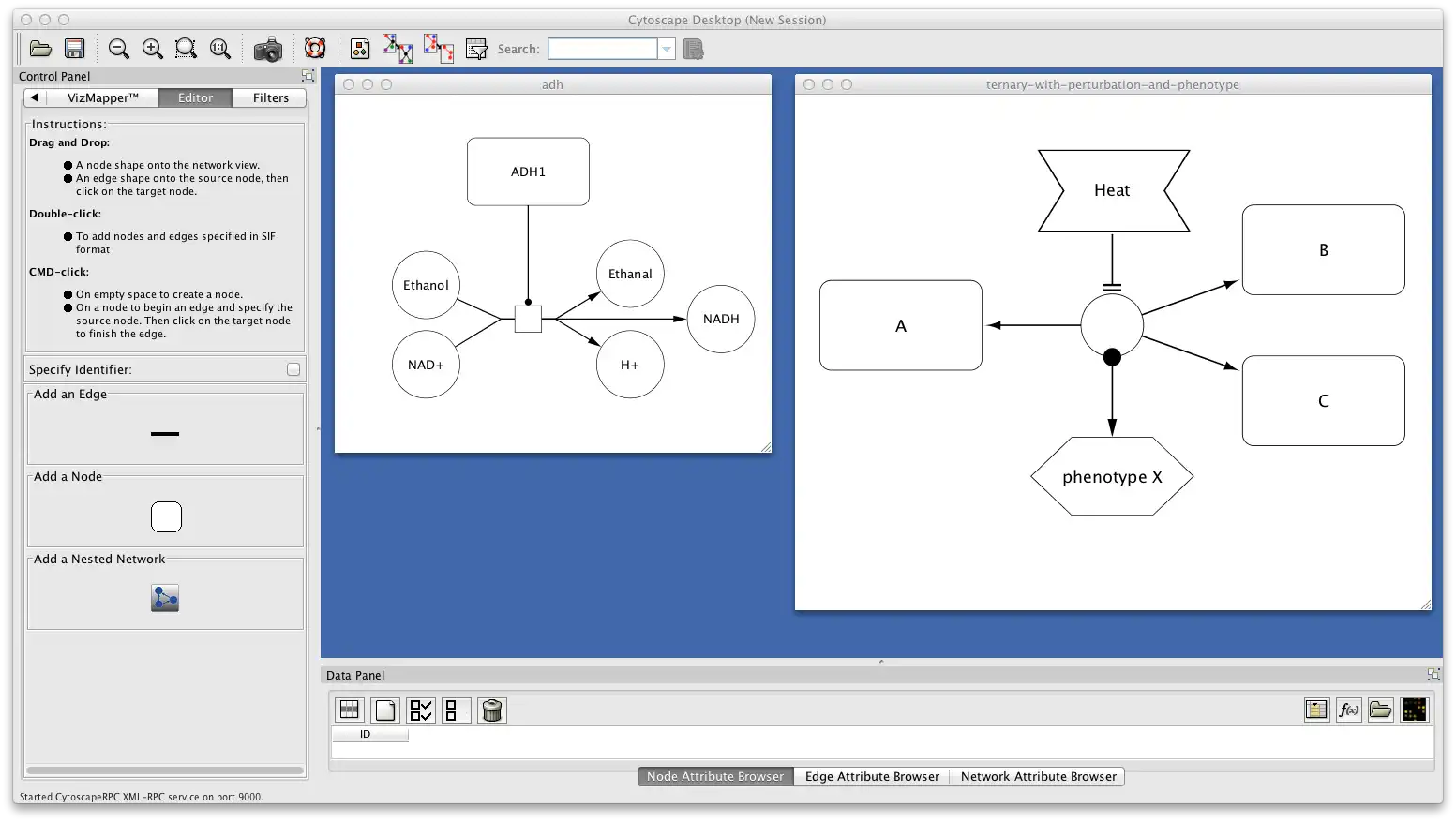Open the help lifebuoy icon
This screenshot has height=822, width=1456.
click(315, 49)
